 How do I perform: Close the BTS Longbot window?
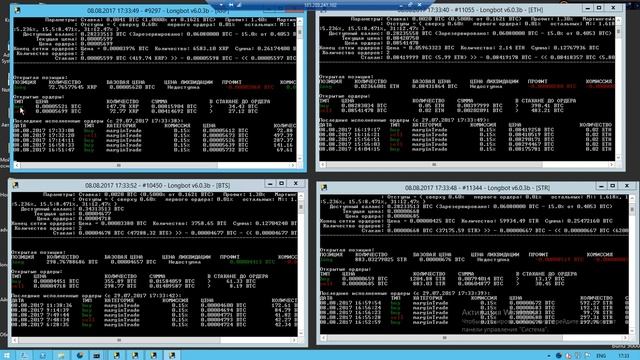click(x=296, y=184)
